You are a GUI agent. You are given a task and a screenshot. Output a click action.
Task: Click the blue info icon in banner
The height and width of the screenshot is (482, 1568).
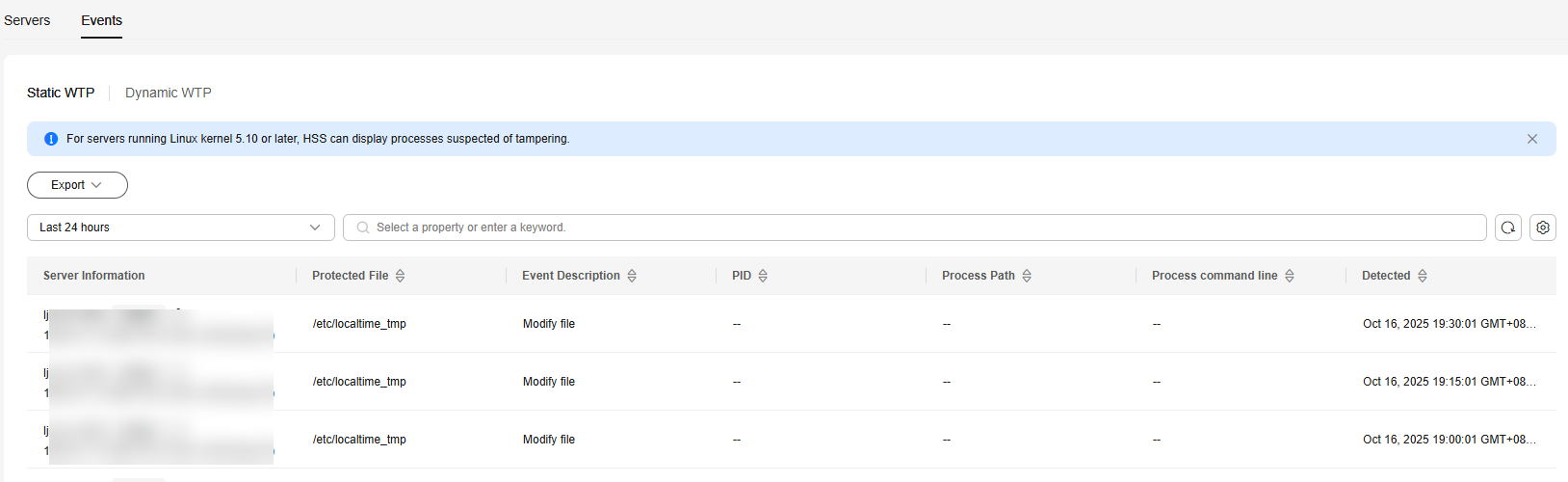pyautogui.click(x=52, y=139)
